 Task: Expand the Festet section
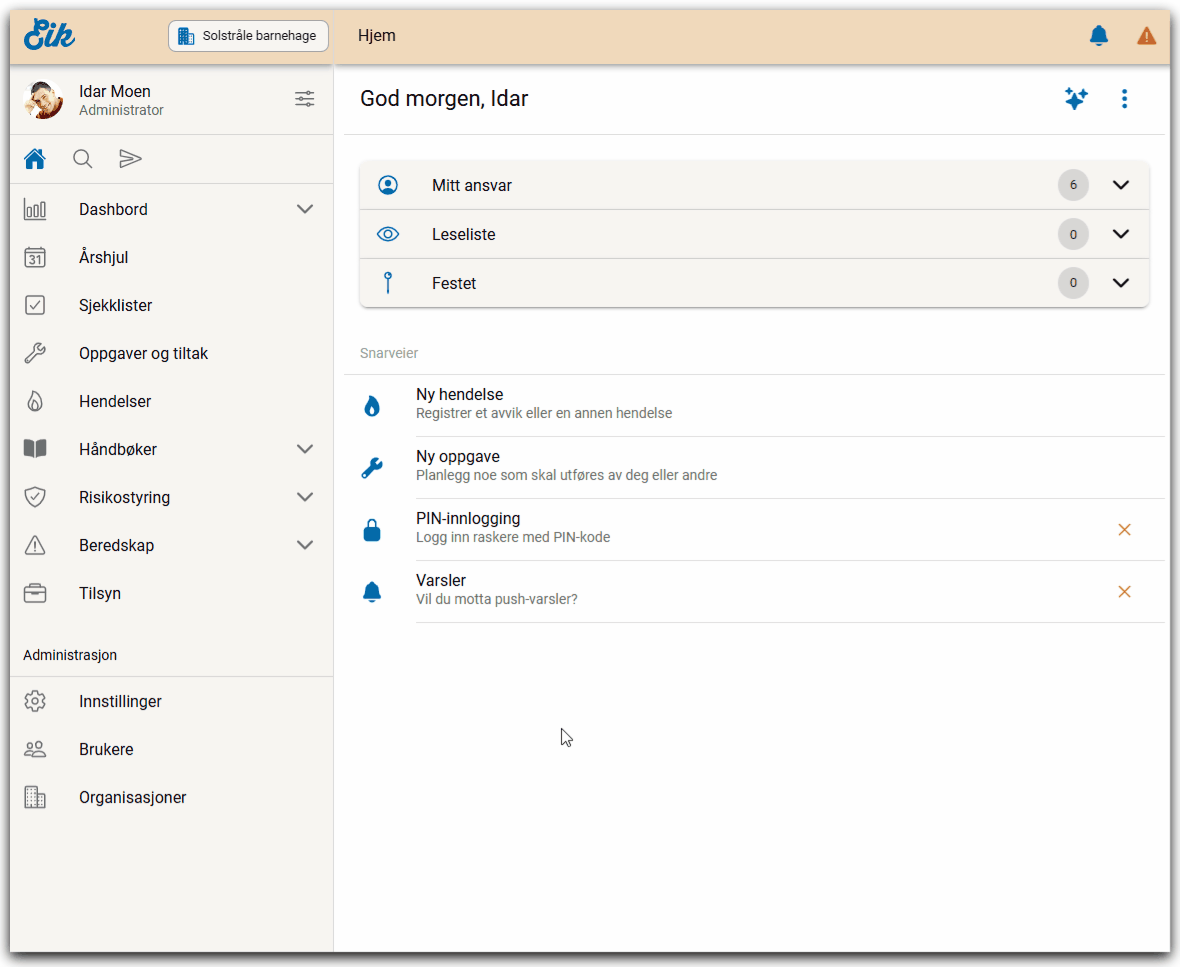pyautogui.click(x=1120, y=283)
